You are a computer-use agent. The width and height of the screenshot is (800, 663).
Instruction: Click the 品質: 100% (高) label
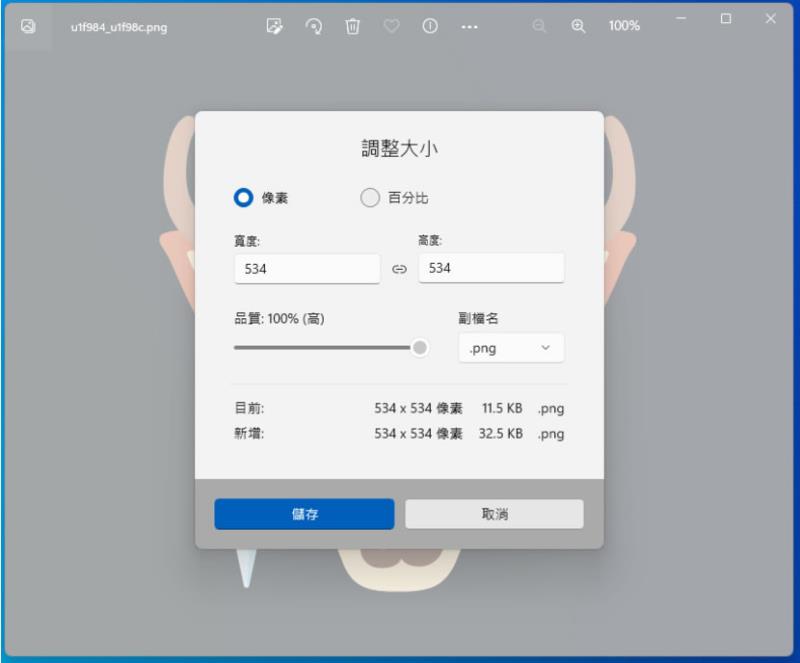tap(279, 319)
